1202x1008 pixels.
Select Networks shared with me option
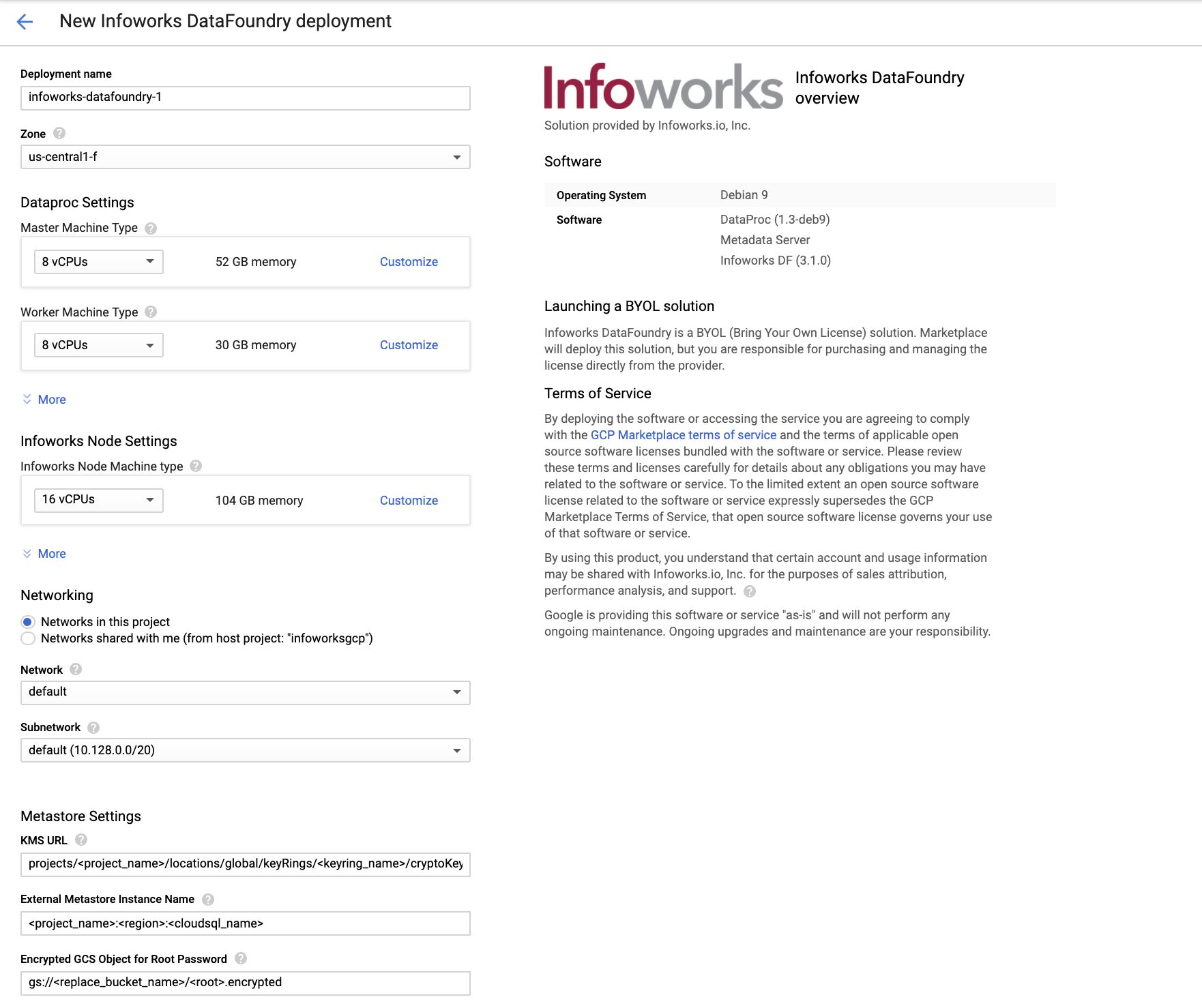click(28, 638)
